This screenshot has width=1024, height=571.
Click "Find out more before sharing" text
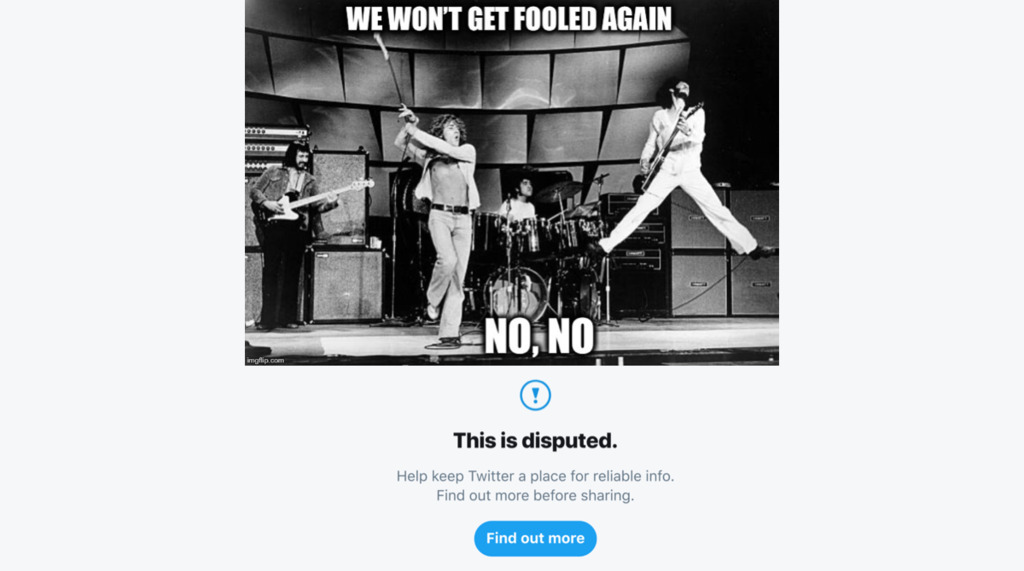pos(535,495)
